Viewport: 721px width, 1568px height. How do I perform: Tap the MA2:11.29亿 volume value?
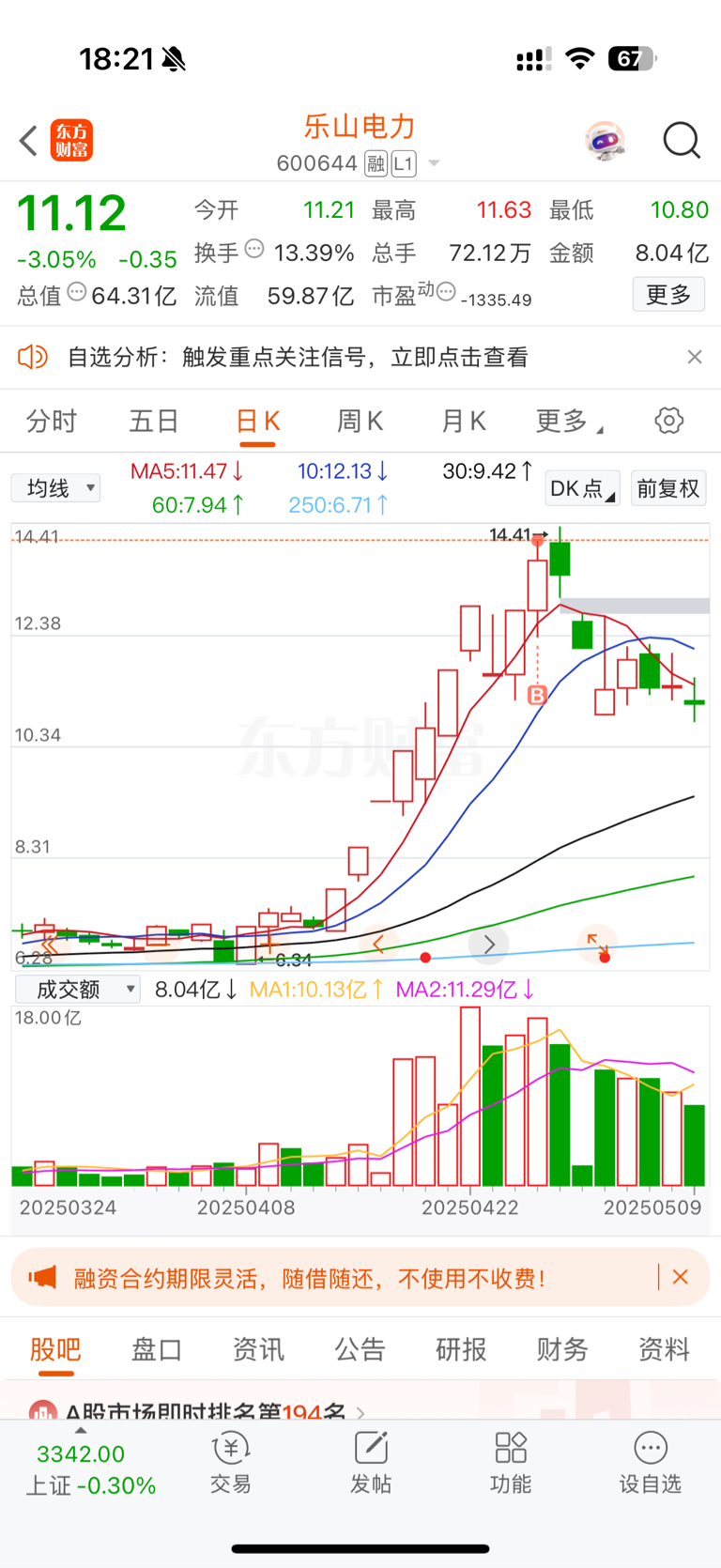(x=465, y=990)
